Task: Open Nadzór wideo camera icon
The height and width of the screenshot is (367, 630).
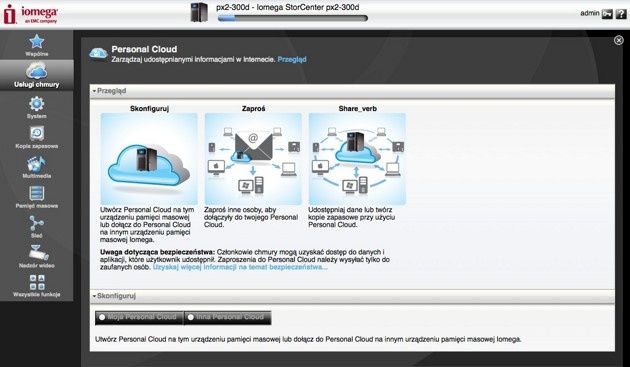Action: click(38, 253)
